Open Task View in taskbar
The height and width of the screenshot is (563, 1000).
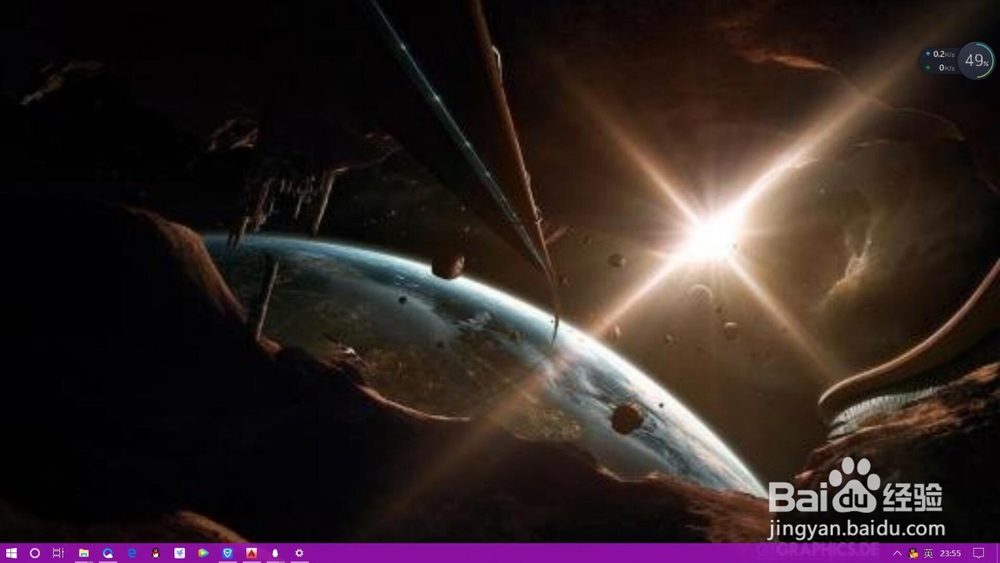[x=58, y=553]
